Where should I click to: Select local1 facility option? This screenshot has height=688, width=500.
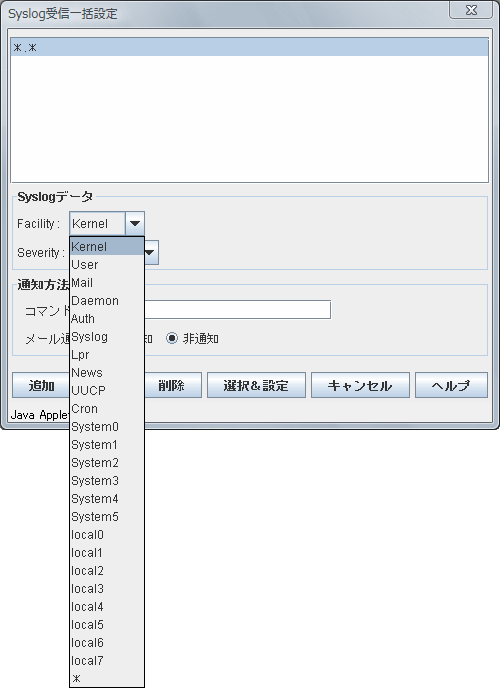point(107,552)
